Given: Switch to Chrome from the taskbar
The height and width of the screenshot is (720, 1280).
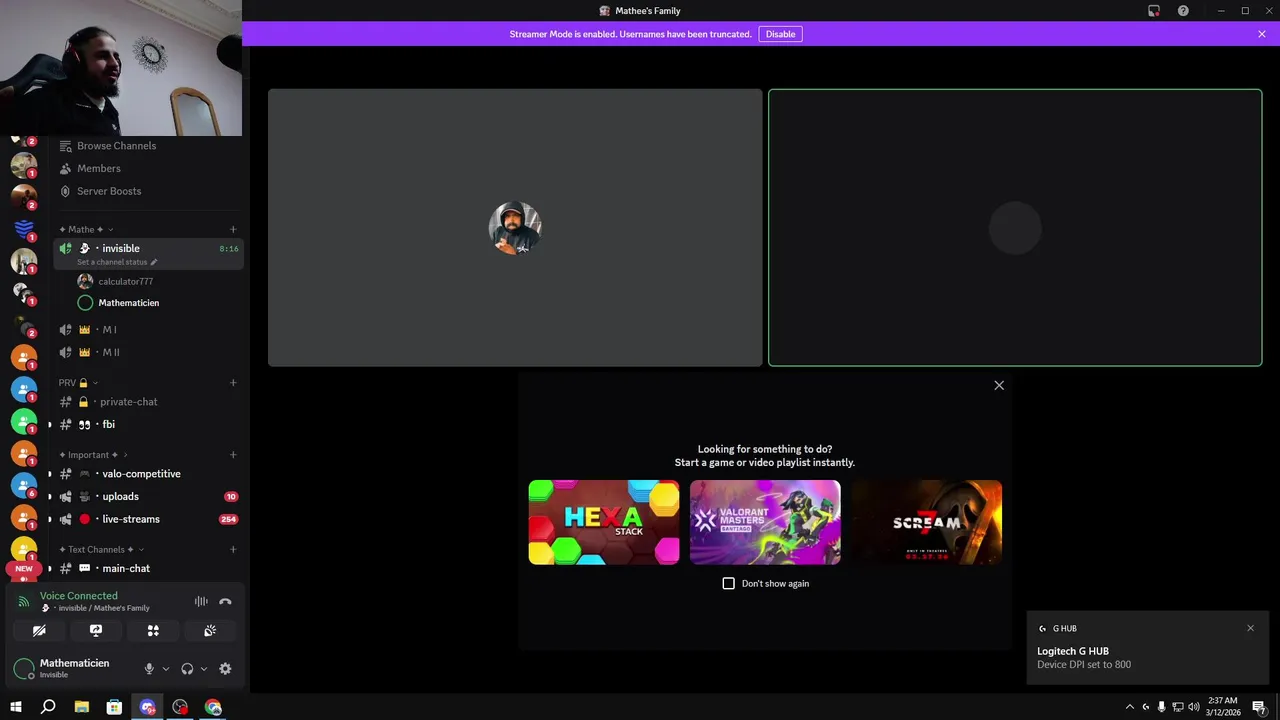Looking at the screenshot, I should pyautogui.click(x=213, y=707).
